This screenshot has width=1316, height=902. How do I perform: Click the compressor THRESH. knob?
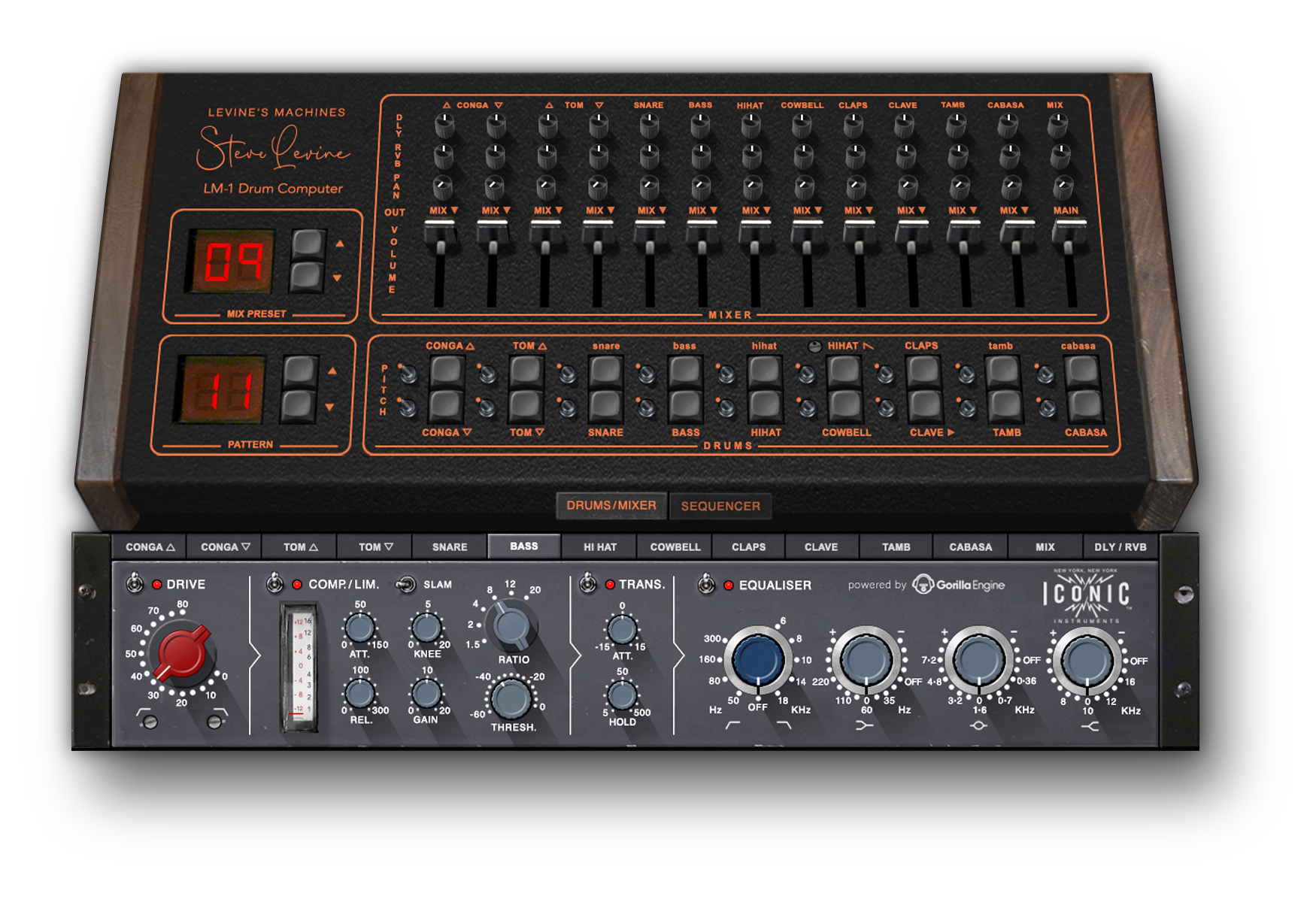pos(511,698)
